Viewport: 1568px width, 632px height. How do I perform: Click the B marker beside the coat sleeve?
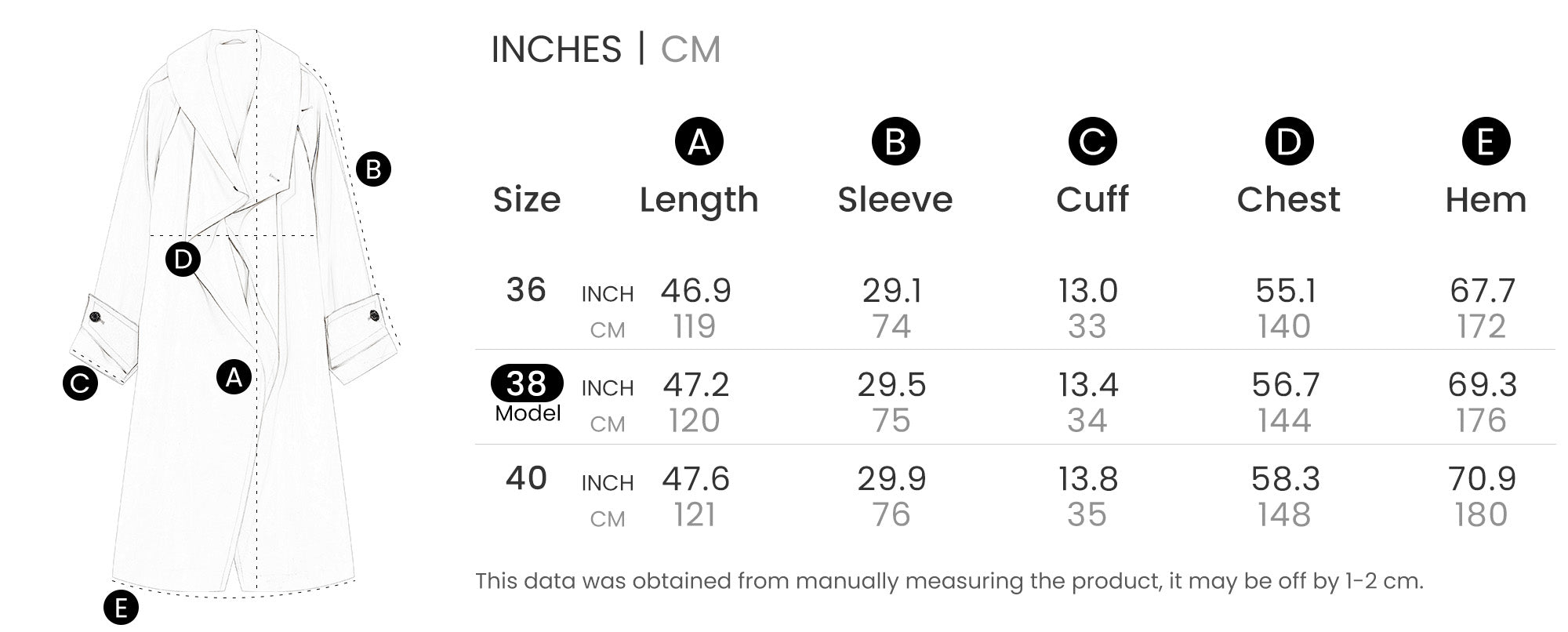click(373, 169)
